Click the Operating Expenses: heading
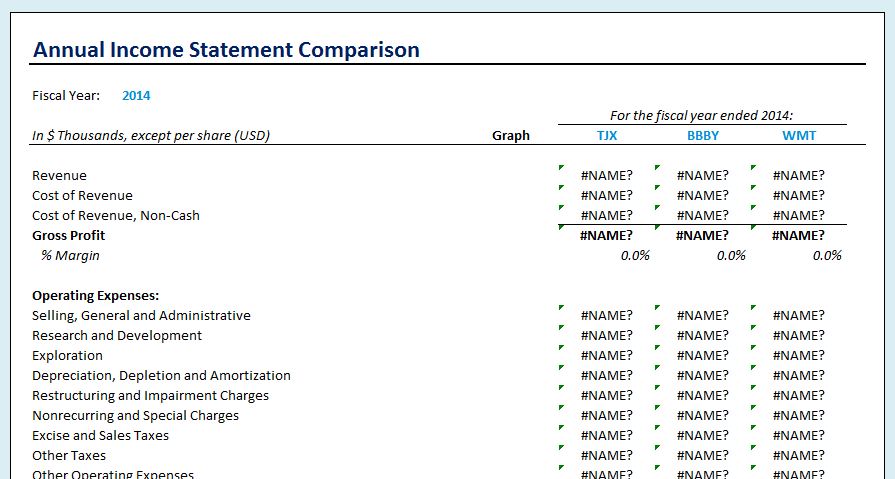Image resolution: width=895 pixels, height=479 pixels. [95, 296]
